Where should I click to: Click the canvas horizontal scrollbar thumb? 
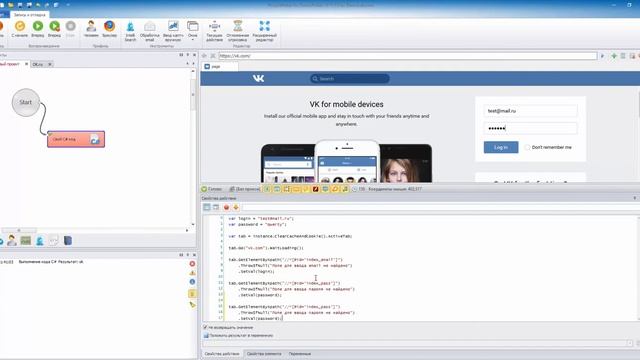point(18,230)
